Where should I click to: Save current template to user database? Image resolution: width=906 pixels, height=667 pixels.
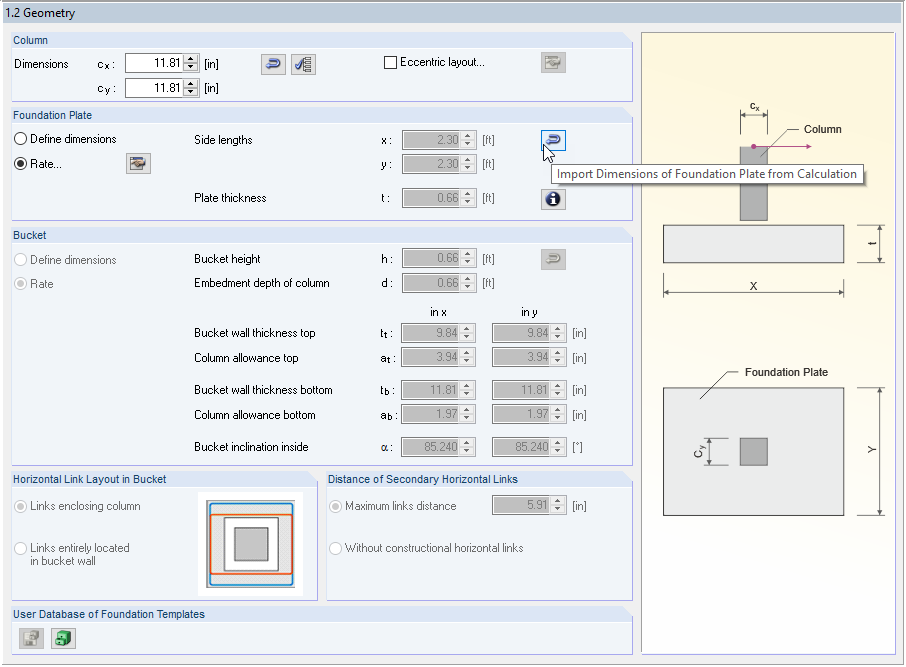click(x=31, y=638)
